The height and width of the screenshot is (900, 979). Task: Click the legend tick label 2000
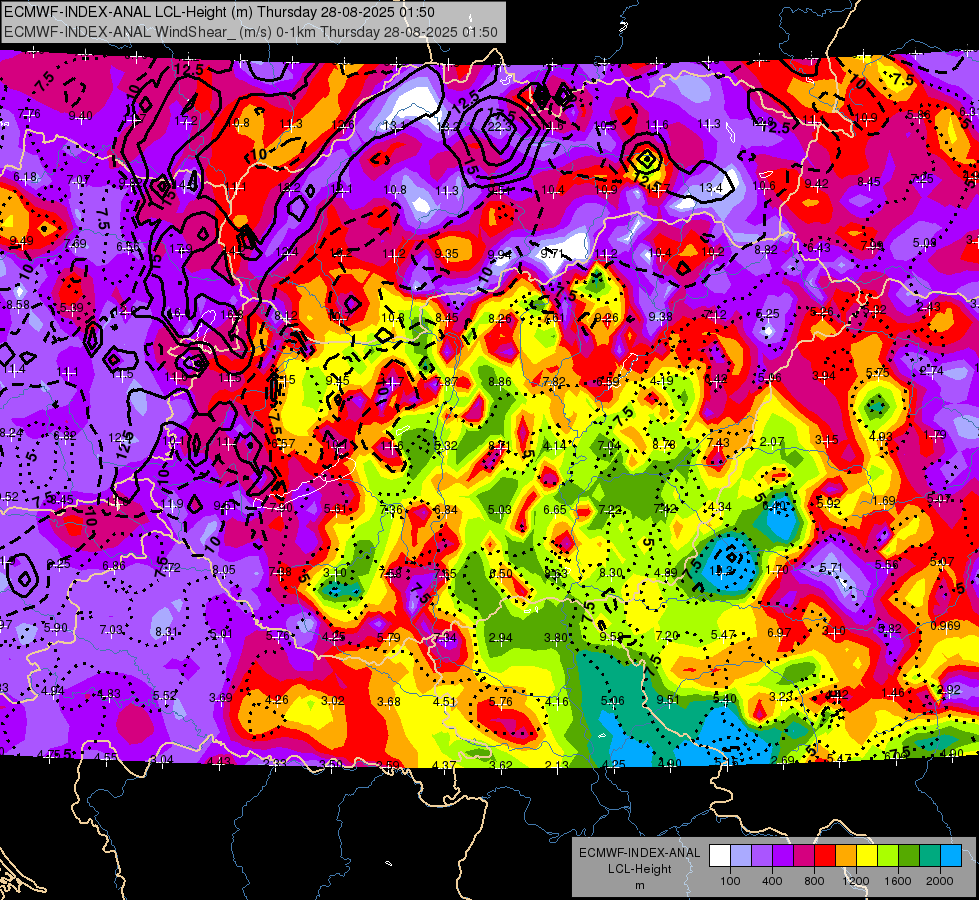(x=940, y=881)
